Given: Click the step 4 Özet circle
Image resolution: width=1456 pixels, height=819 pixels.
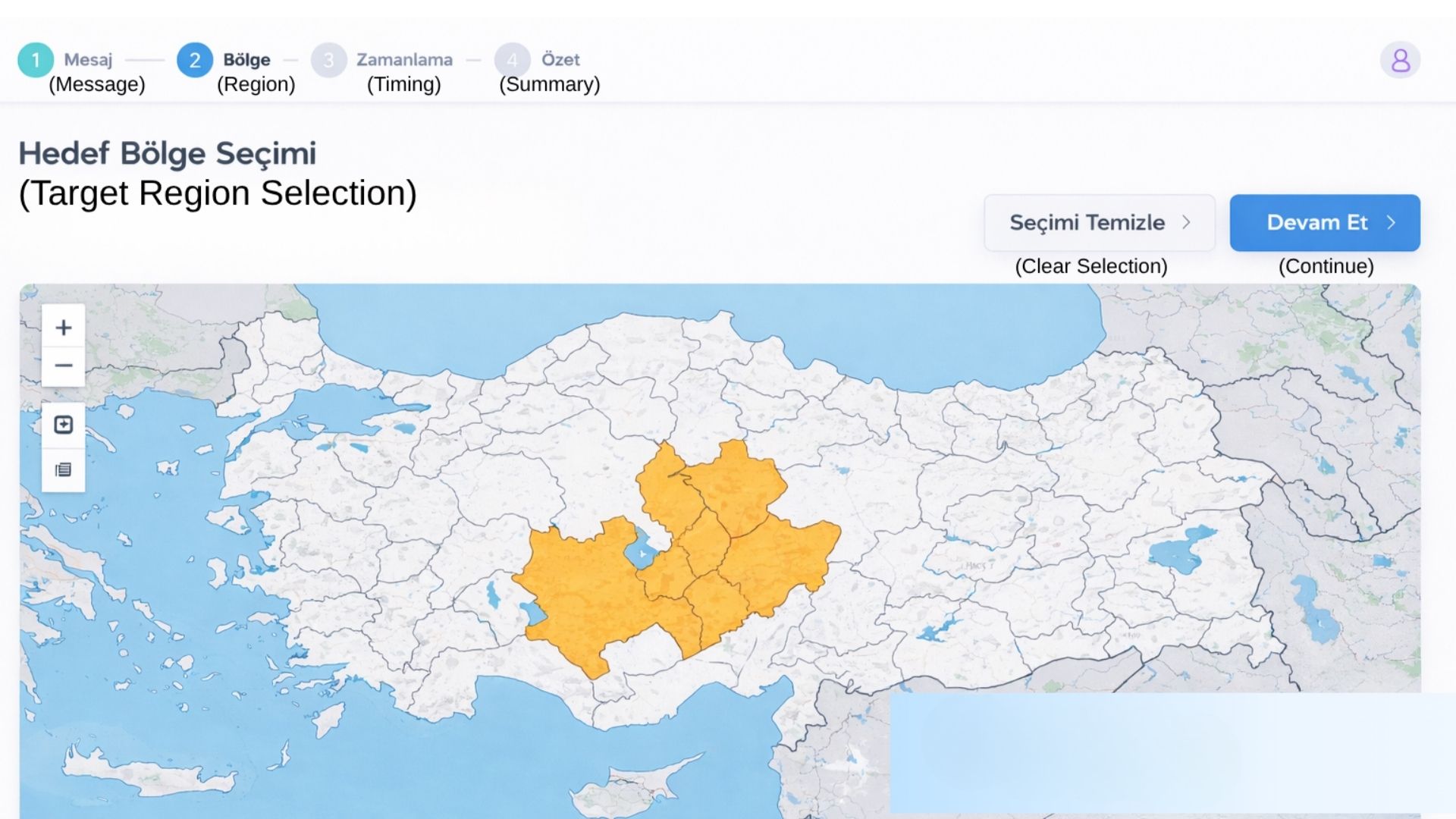Looking at the screenshot, I should [512, 60].
